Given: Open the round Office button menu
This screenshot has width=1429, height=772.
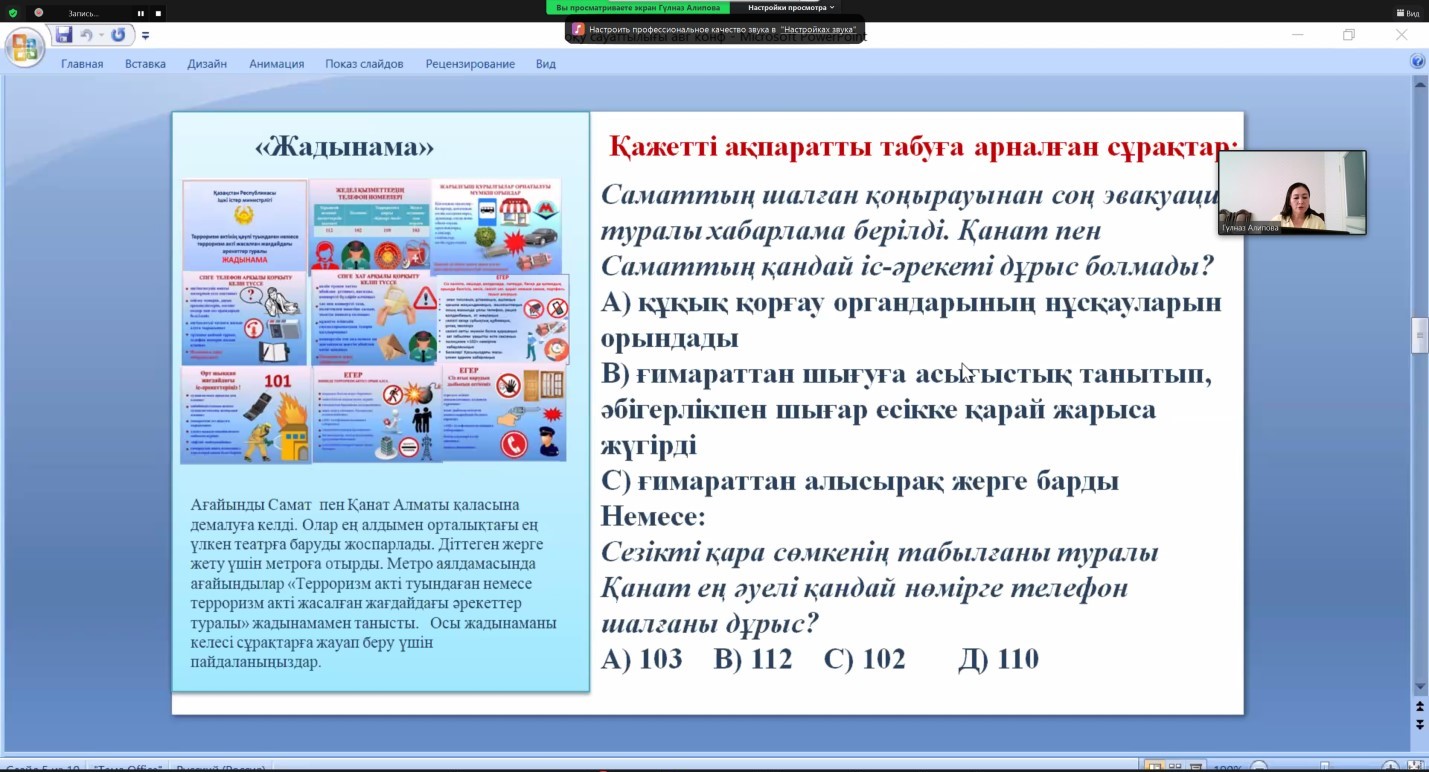Looking at the screenshot, I should pos(25,47).
